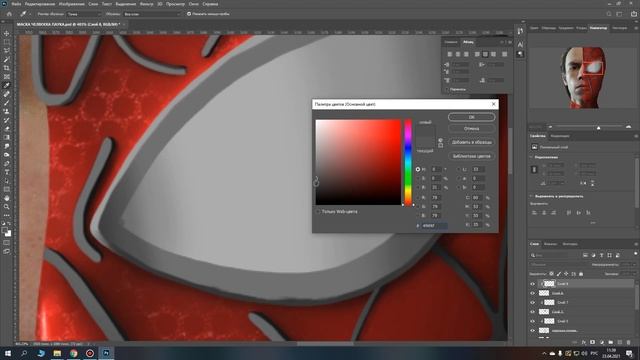Select the Eraser tool
This screenshot has height=360, width=640.
7,129
